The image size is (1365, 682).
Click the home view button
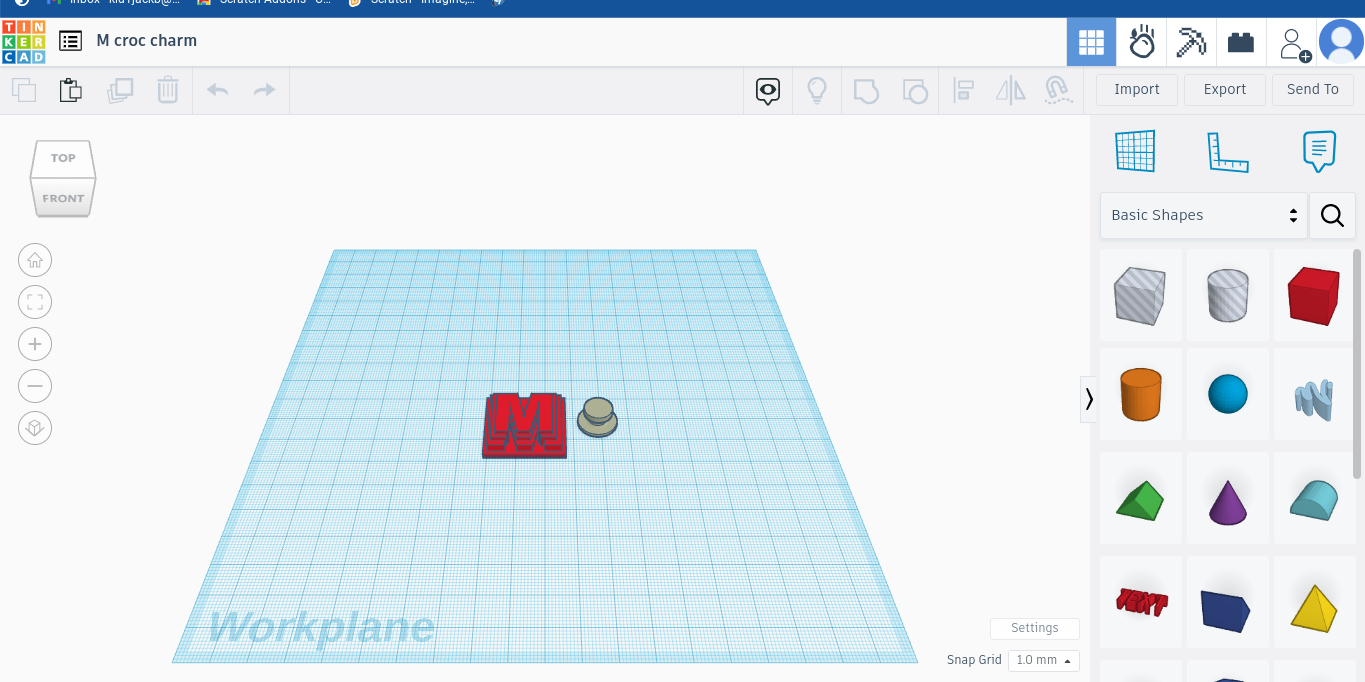(x=35, y=261)
